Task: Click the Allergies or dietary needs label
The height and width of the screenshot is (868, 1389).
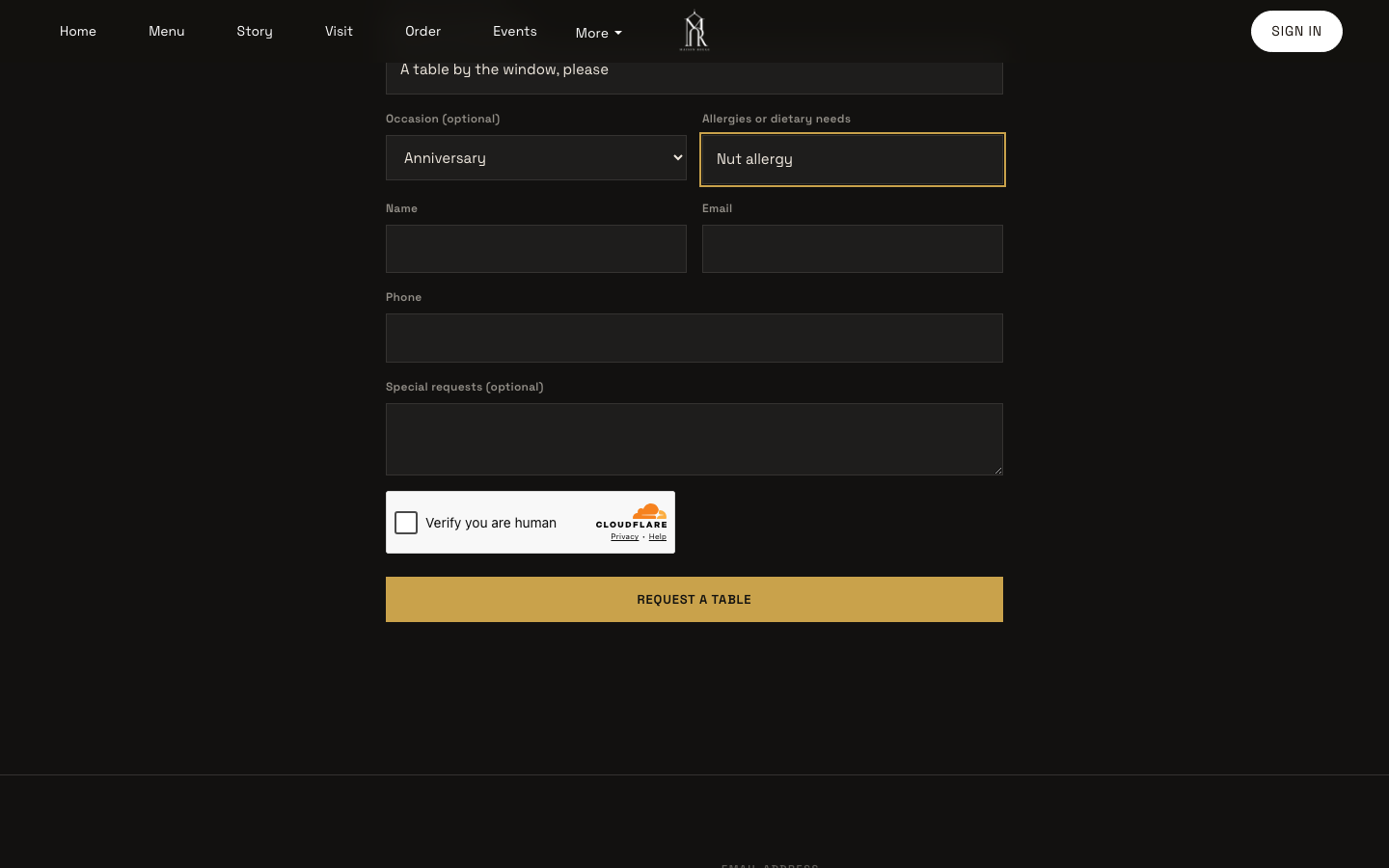Action: [776, 119]
